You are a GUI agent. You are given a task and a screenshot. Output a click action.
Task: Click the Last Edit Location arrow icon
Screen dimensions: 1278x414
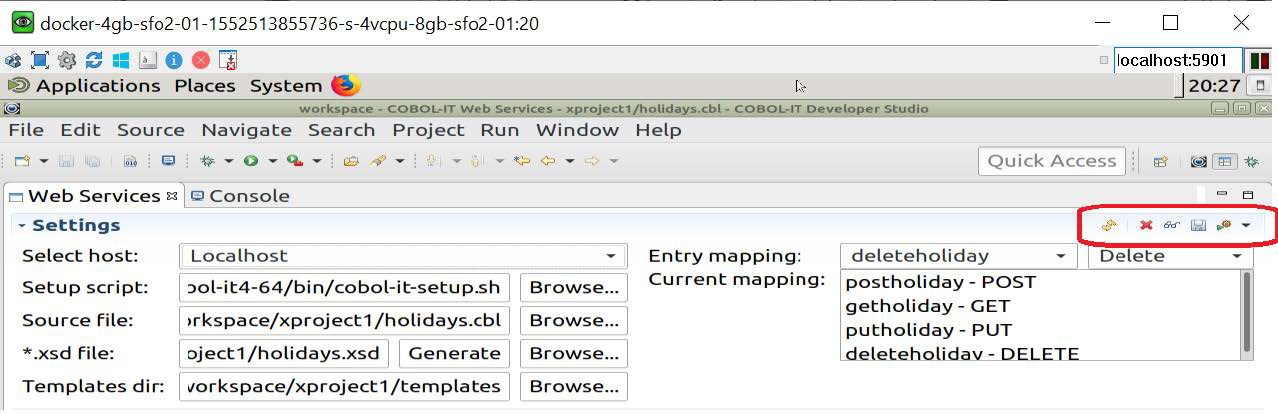point(522,160)
